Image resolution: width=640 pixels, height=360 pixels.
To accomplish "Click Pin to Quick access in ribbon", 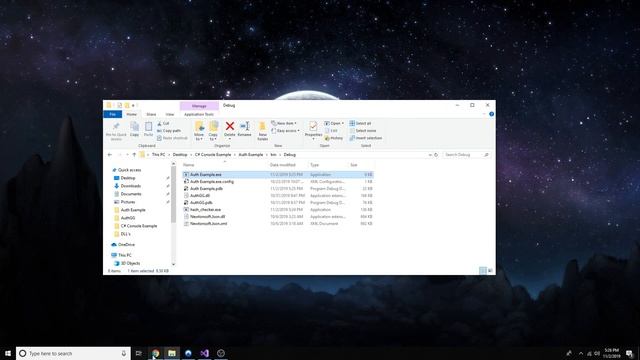I will [116, 131].
